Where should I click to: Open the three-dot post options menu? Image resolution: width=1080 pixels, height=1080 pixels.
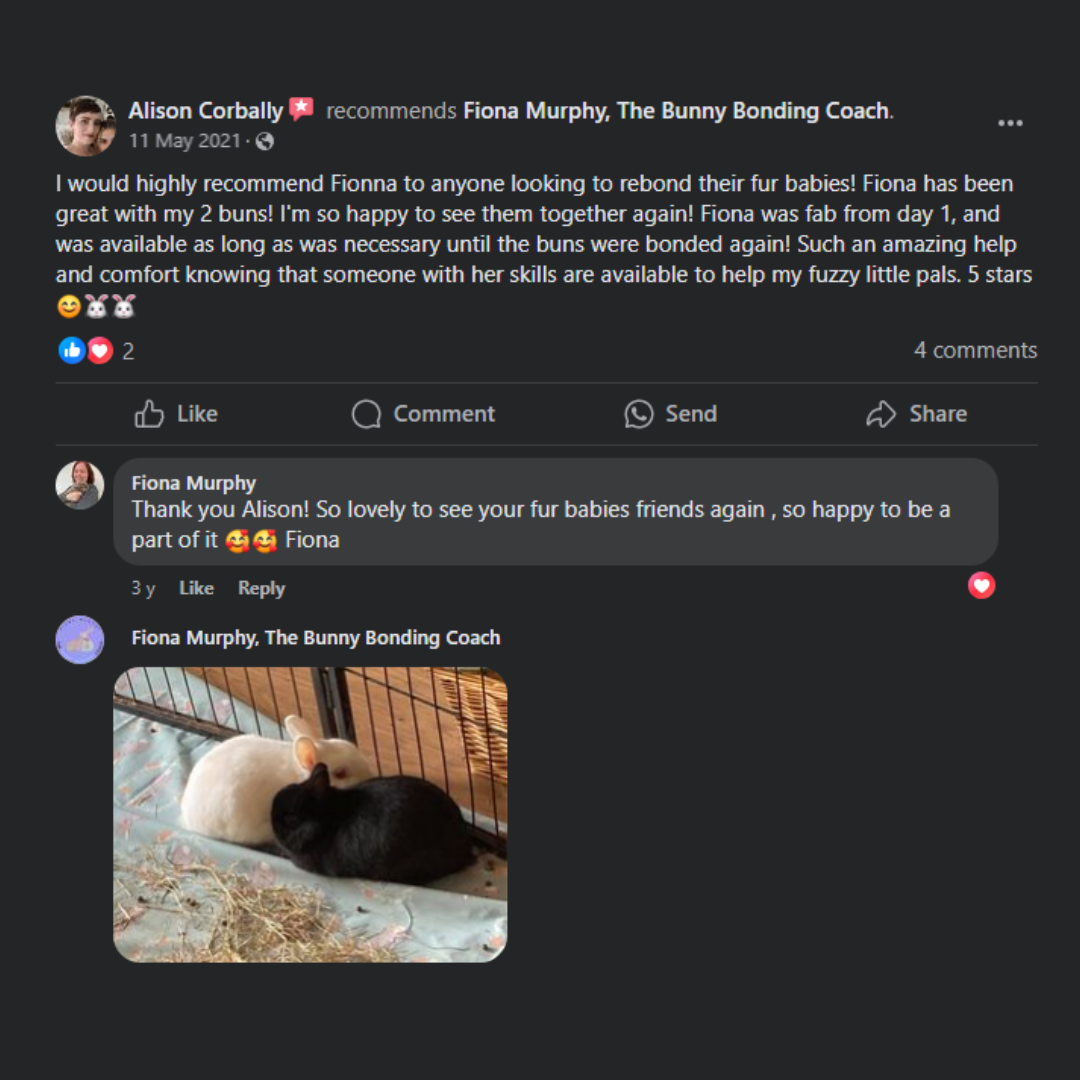[x=1010, y=123]
